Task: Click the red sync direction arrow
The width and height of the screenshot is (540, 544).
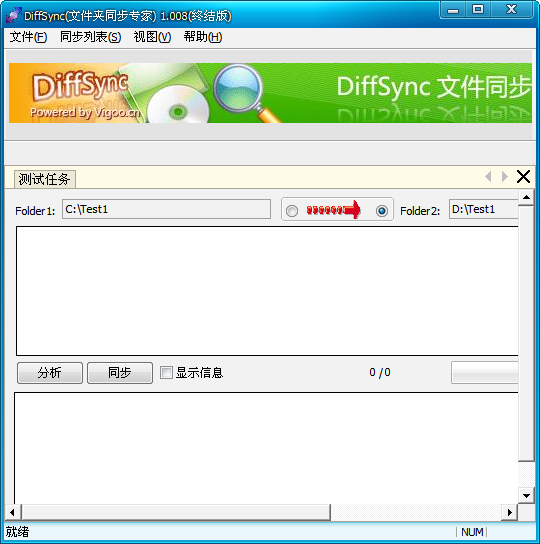Action: [x=334, y=210]
